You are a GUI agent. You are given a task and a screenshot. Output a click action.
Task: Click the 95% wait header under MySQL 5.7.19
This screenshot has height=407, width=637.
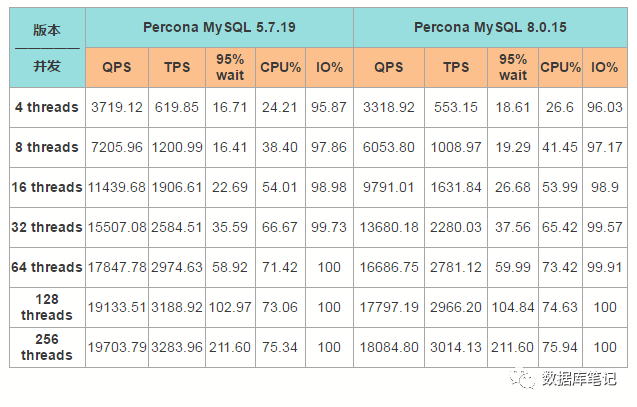tap(231, 67)
